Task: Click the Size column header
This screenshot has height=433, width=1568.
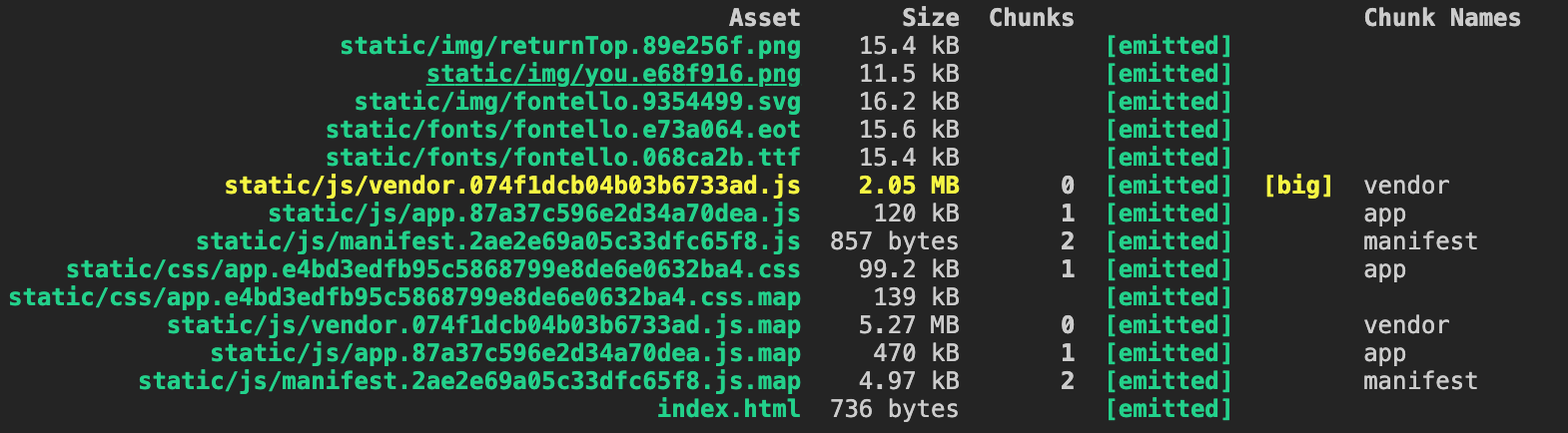Action: point(930,18)
